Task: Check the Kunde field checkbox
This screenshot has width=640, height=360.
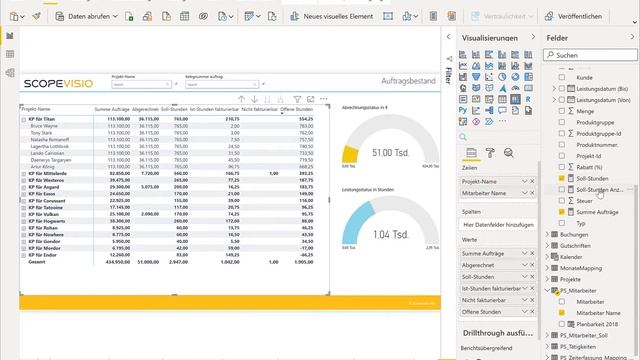Action: tap(562, 77)
